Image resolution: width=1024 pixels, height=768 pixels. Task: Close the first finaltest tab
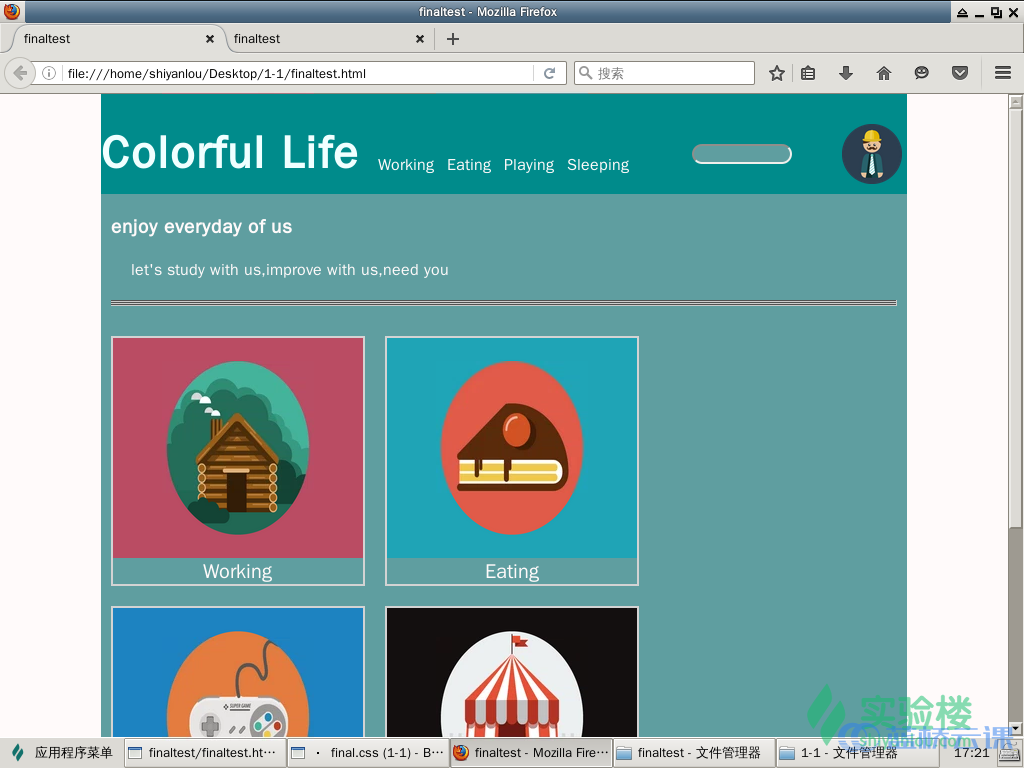point(210,39)
